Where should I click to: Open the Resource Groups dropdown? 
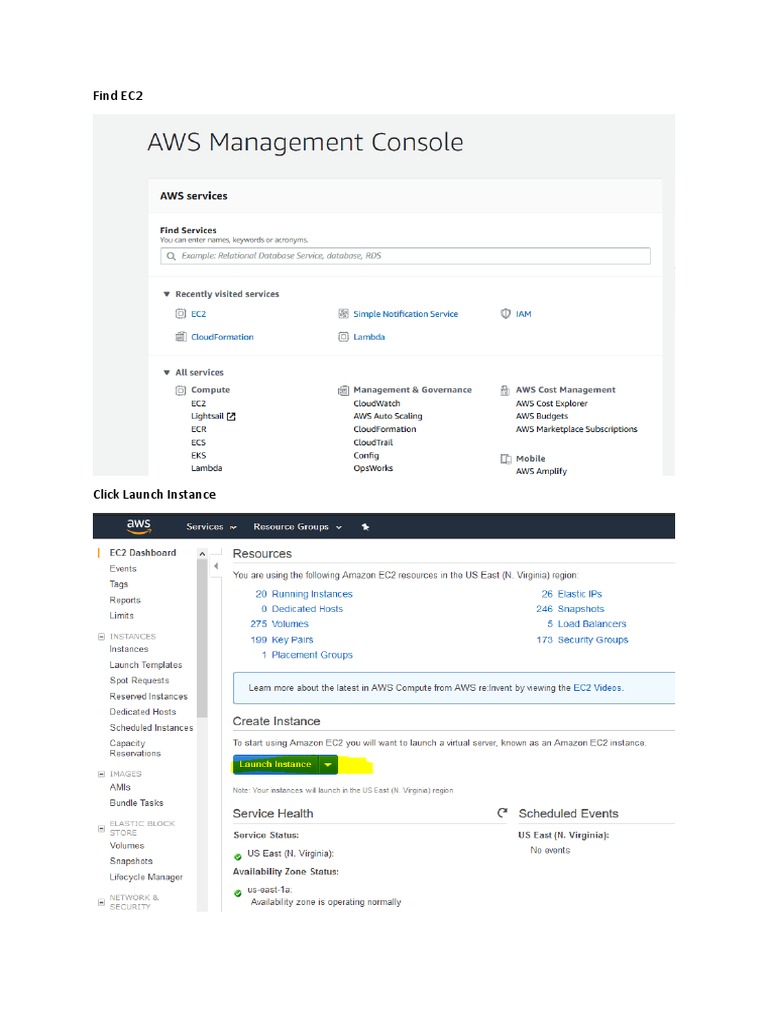[x=297, y=526]
